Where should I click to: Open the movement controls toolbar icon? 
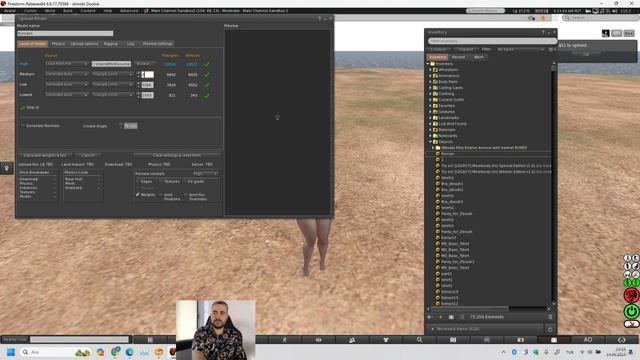pos(284,340)
